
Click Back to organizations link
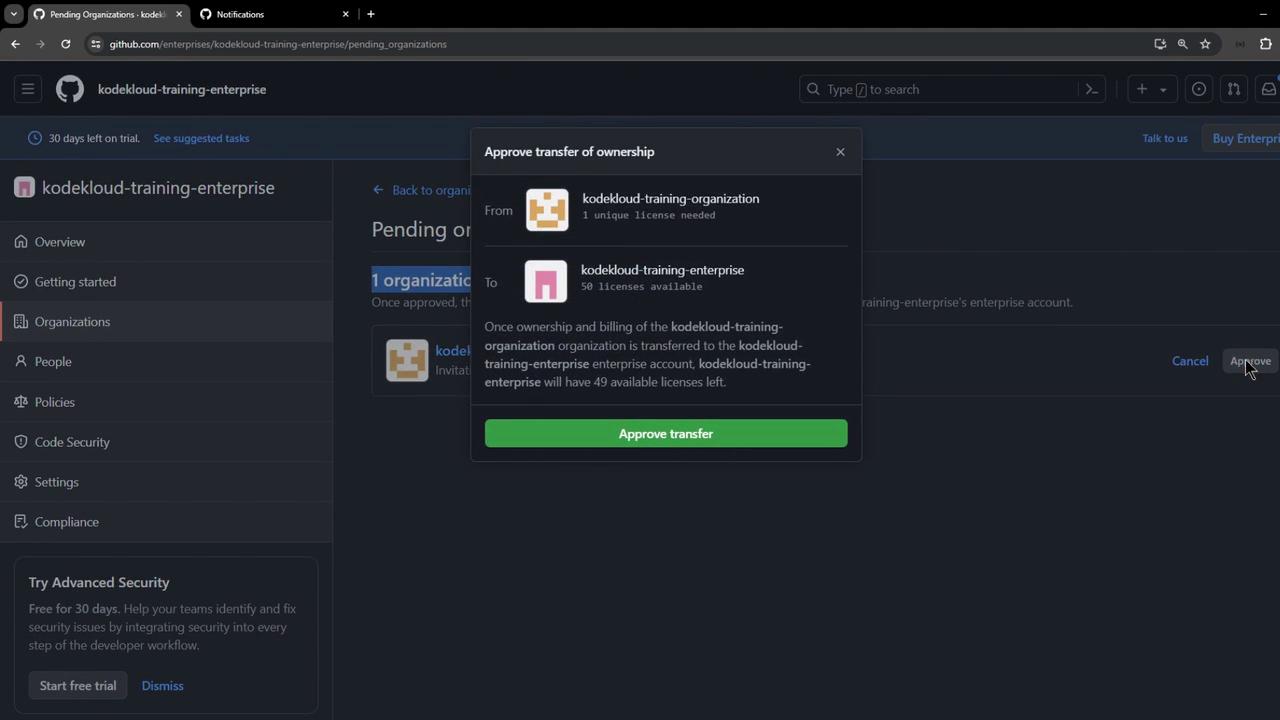pos(421,190)
